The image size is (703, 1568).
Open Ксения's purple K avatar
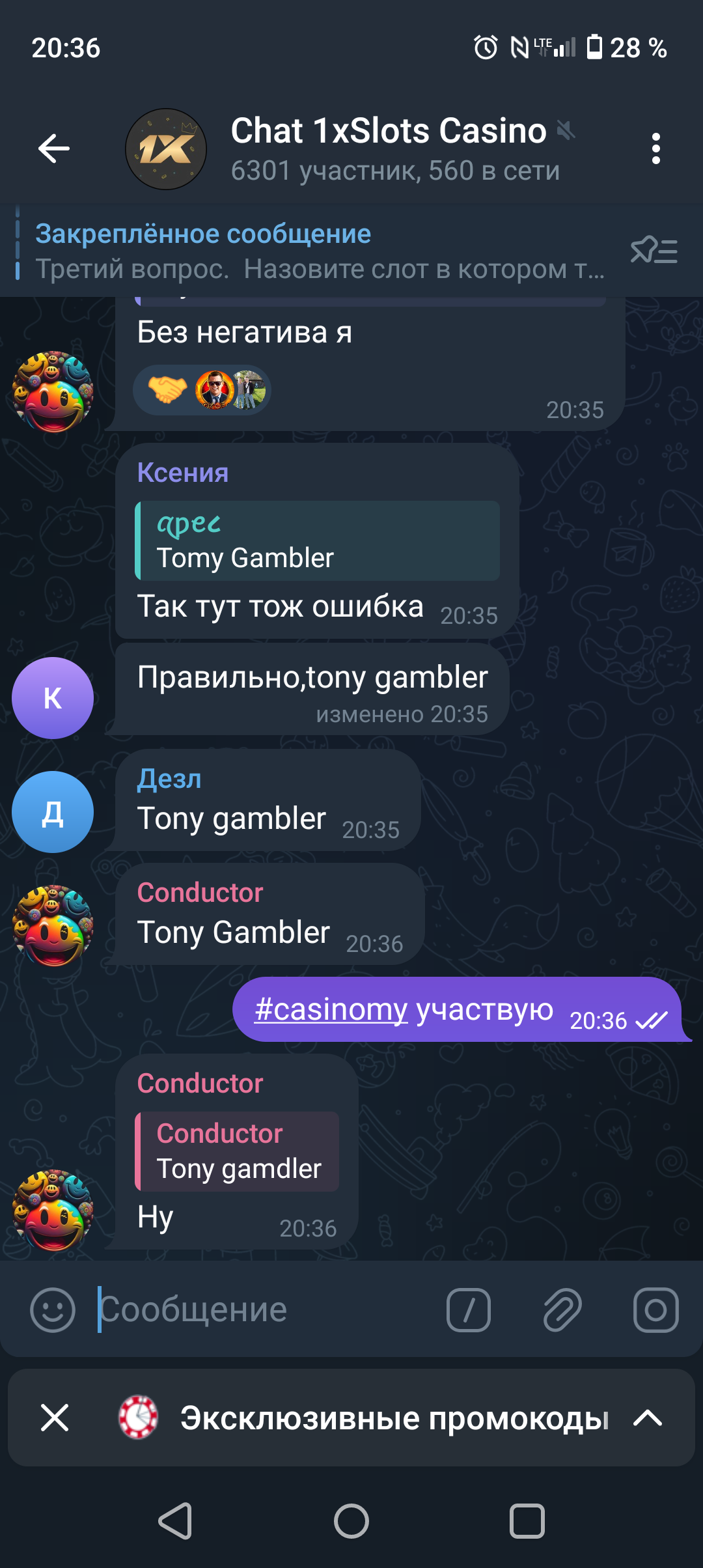pos(53,698)
